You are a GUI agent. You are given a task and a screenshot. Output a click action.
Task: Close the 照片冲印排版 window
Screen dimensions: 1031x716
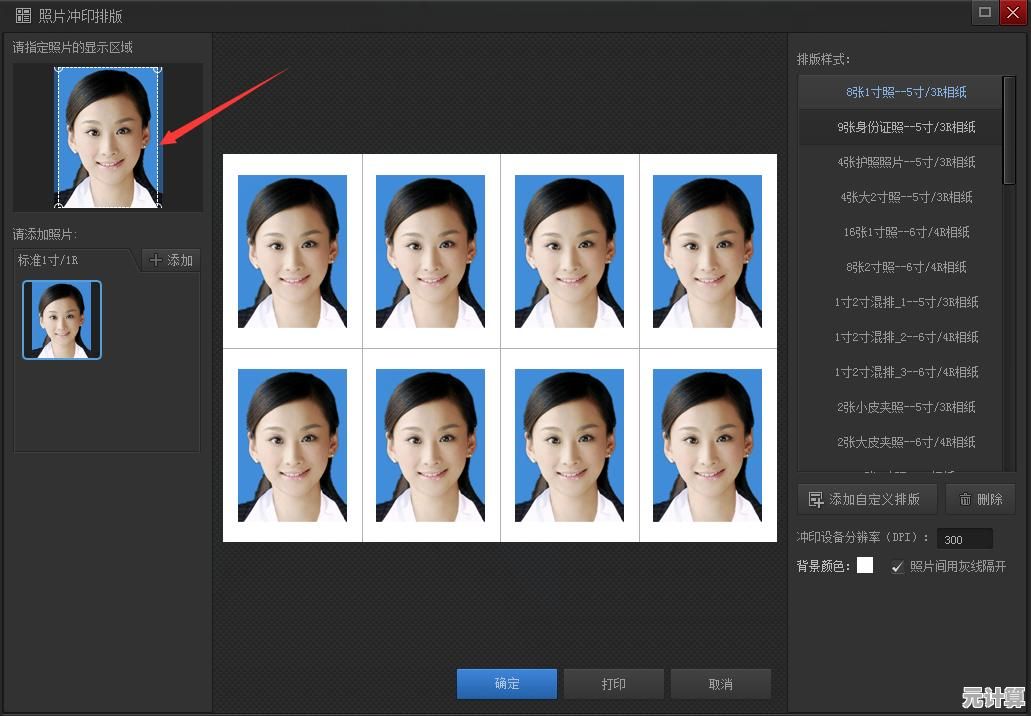click(1013, 12)
